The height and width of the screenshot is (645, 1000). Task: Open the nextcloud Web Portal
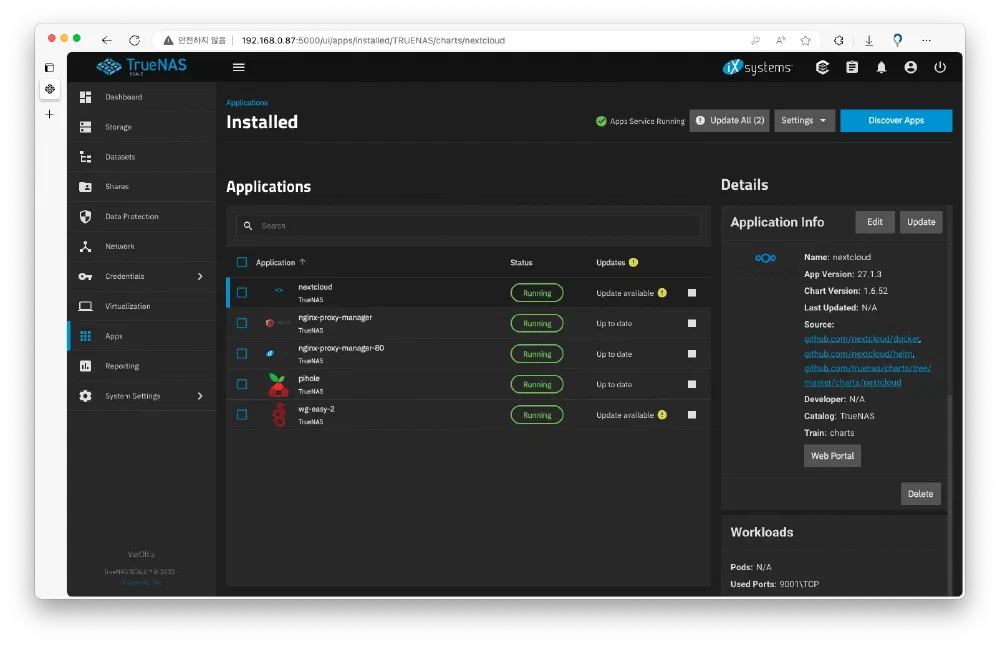pyautogui.click(x=832, y=456)
